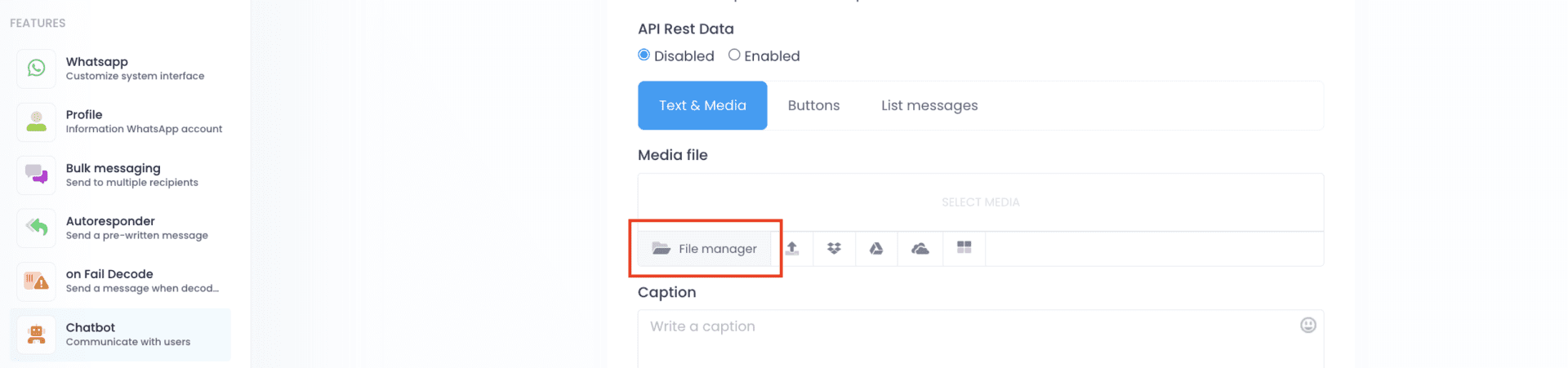The width and height of the screenshot is (1568, 368).
Task: Open Chatbot feature
Action: 120,335
